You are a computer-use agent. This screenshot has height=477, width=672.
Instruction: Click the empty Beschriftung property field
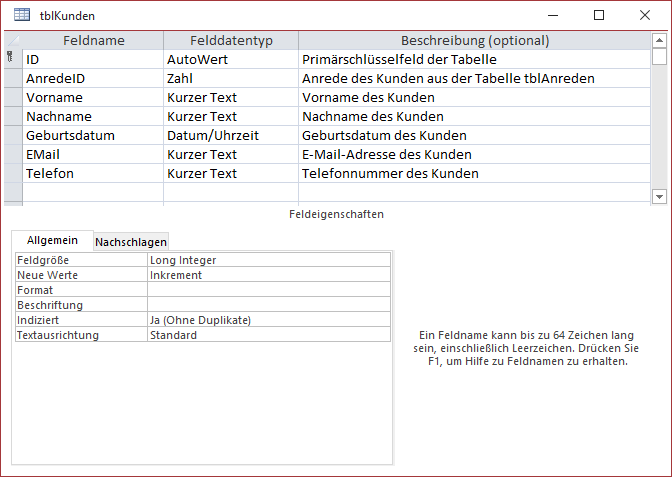tap(269, 305)
